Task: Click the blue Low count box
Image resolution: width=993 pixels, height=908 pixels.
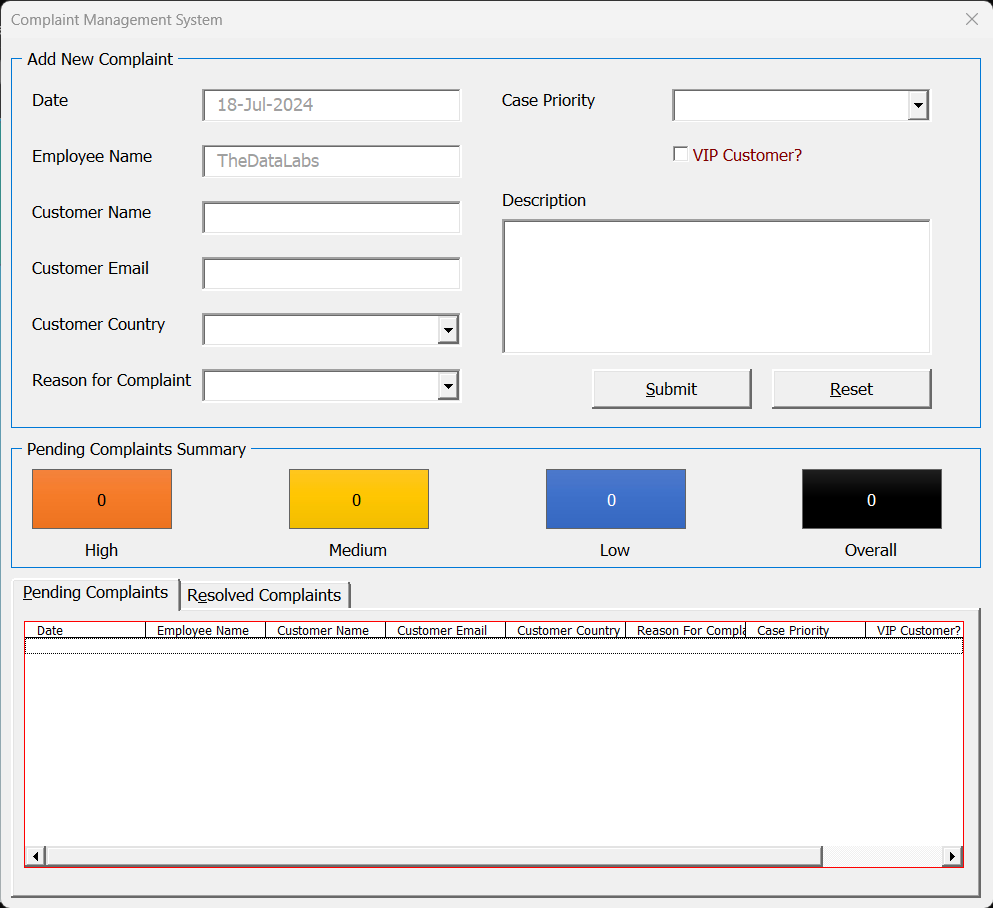Action: (616, 499)
